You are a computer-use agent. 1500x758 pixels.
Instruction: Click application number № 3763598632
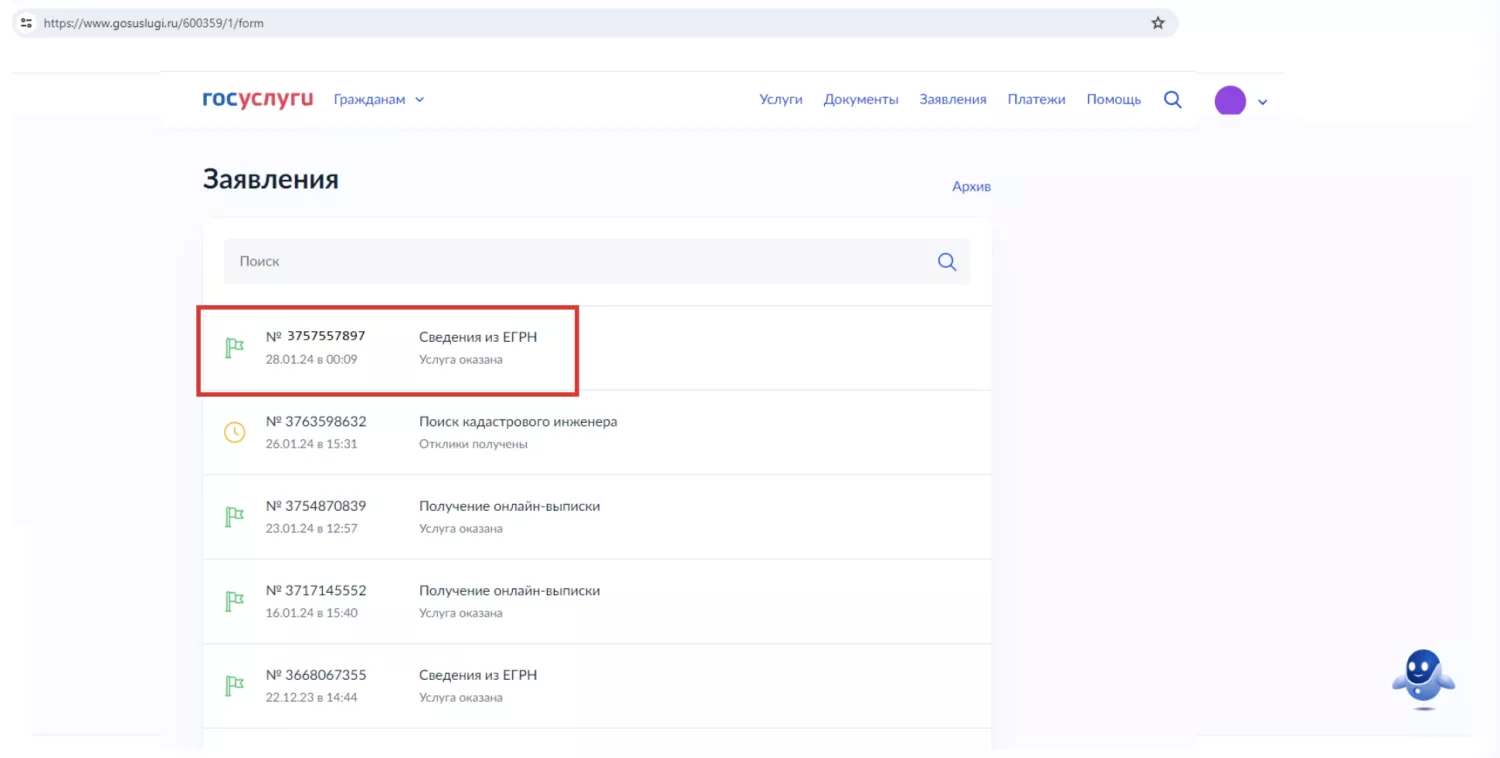(x=316, y=421)
